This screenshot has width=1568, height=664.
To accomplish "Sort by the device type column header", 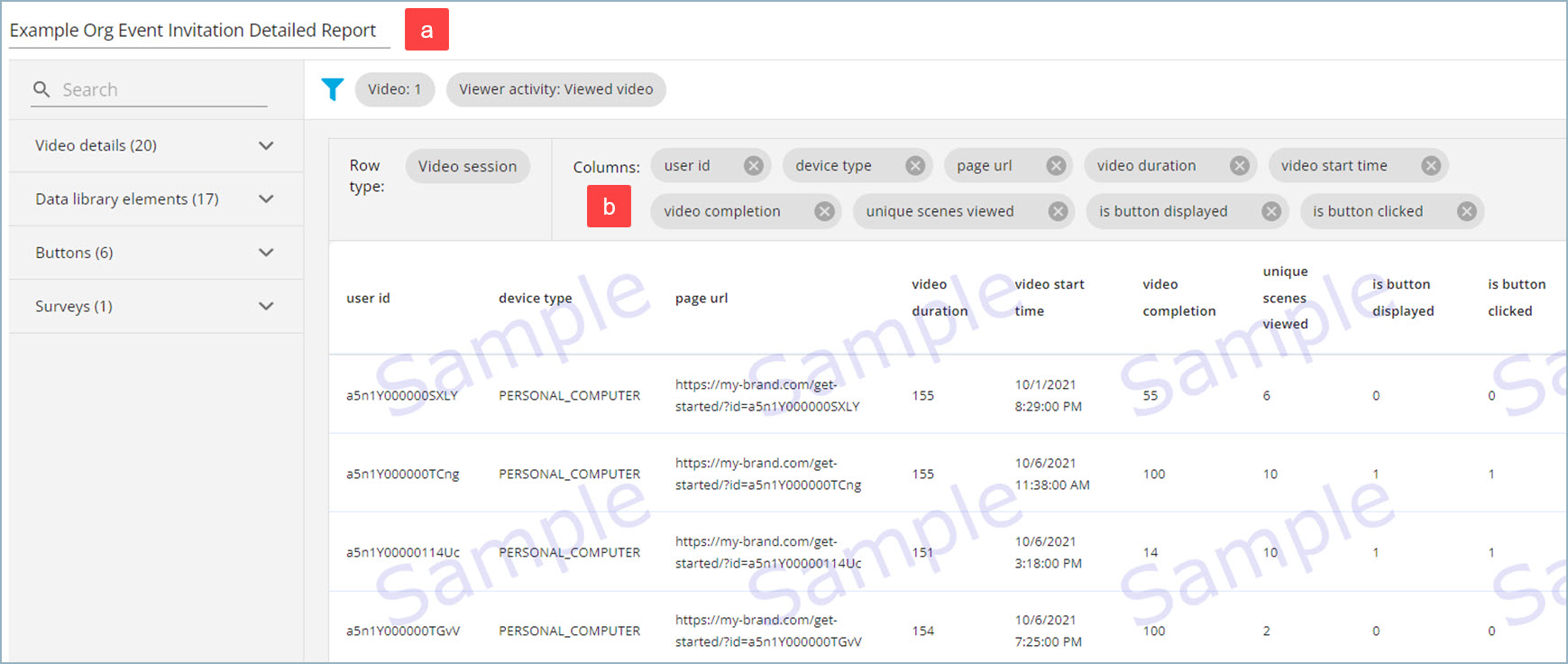I will coord(536,298).
